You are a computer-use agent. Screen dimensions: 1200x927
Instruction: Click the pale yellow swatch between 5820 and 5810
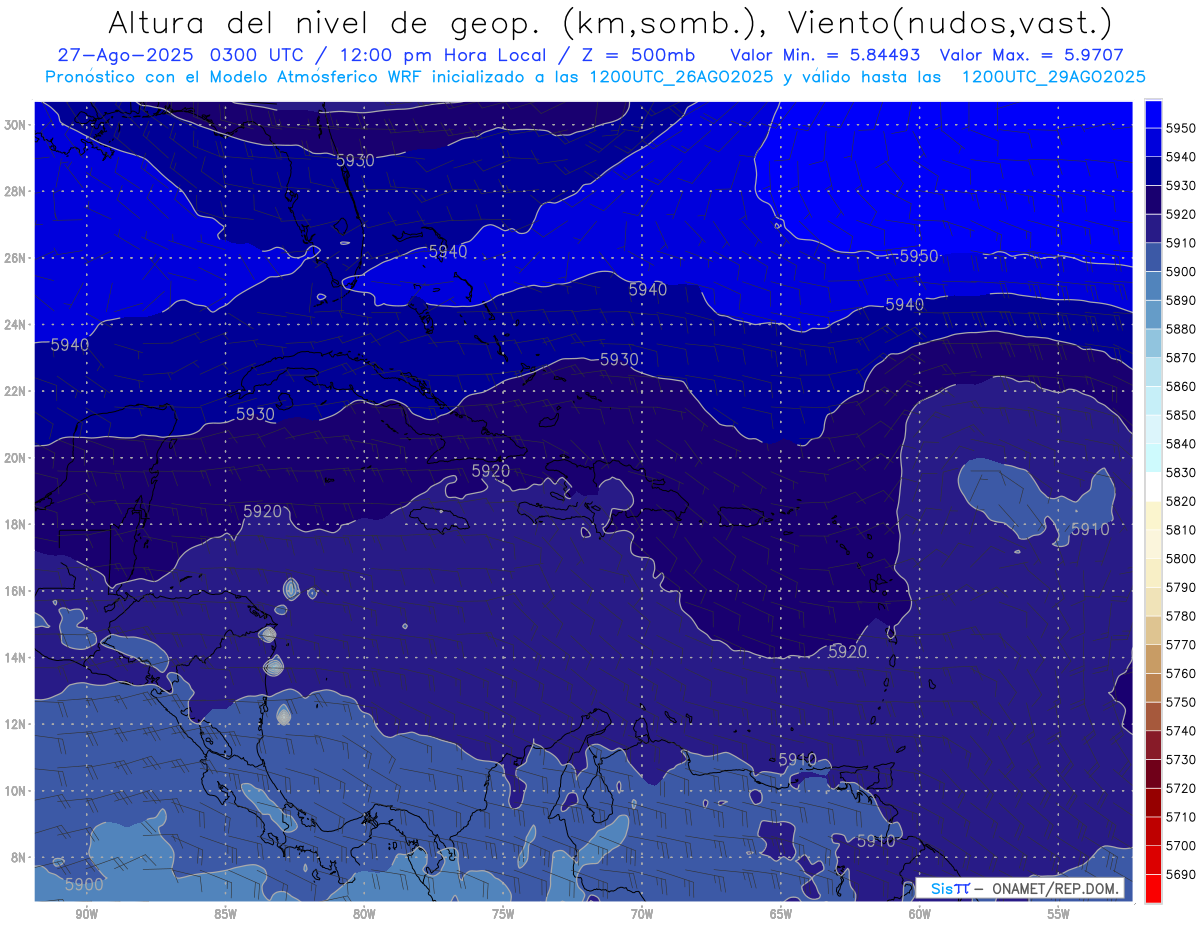pyautogui.click(x=1153, y=515)
